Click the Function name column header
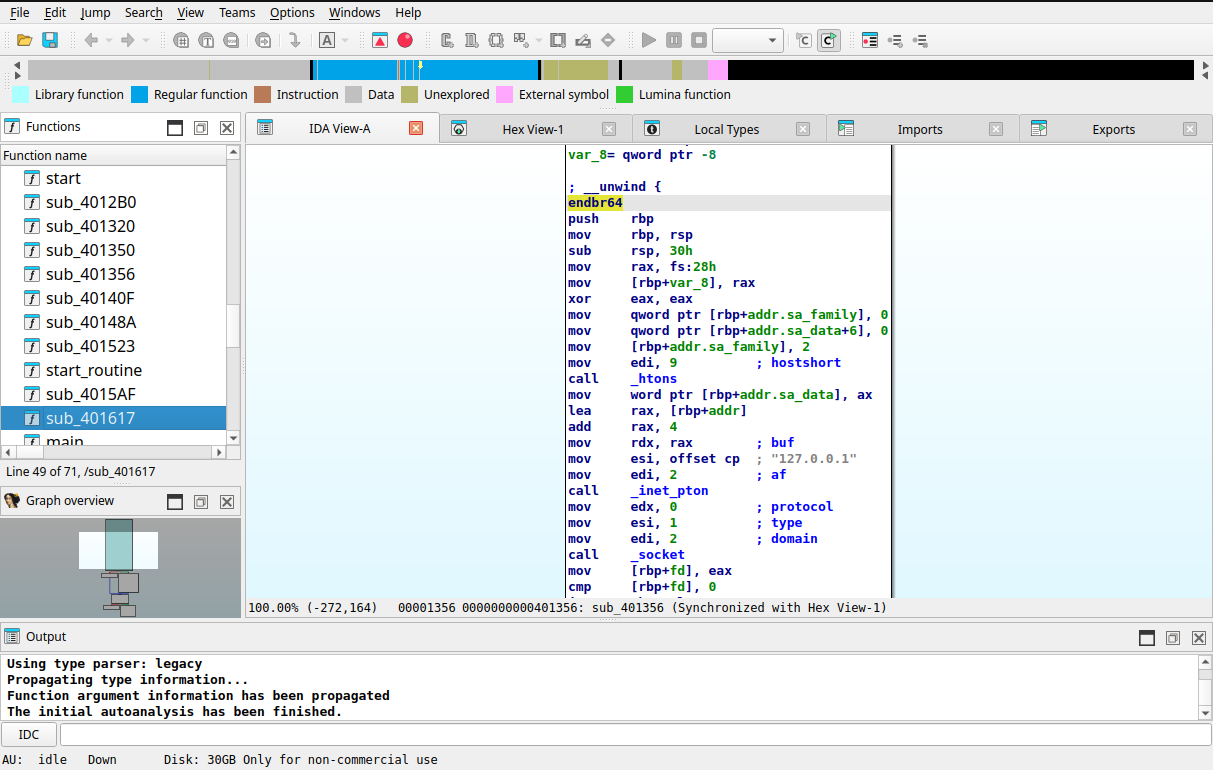The width and height of the screenshot is (1213, 770). tap(113, 155)
